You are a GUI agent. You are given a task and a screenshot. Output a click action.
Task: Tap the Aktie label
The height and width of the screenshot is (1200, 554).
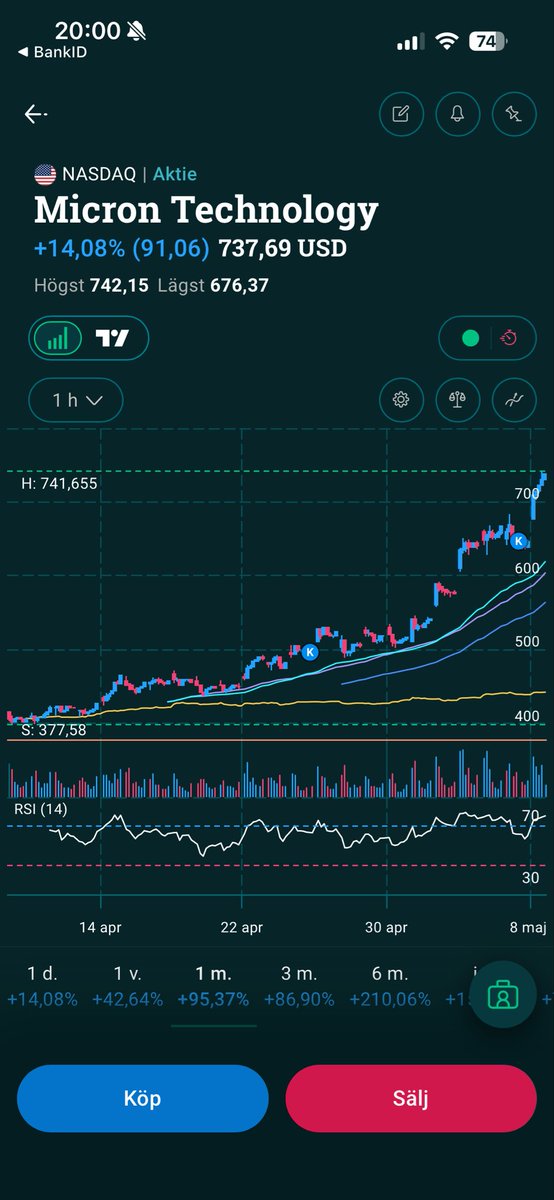(x=175, y=174)
